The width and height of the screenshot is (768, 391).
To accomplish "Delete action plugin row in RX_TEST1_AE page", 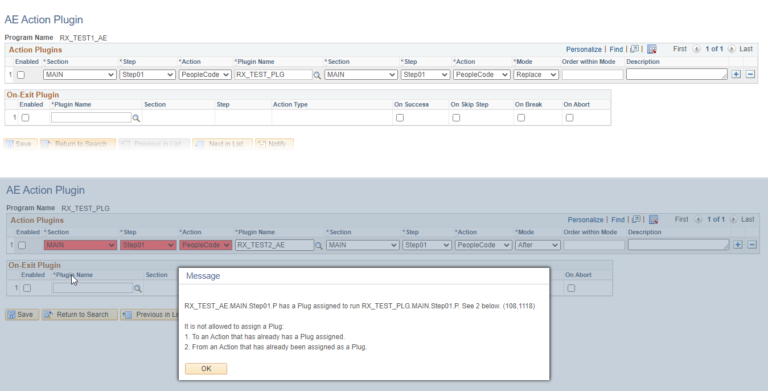I will coord(750,74).
